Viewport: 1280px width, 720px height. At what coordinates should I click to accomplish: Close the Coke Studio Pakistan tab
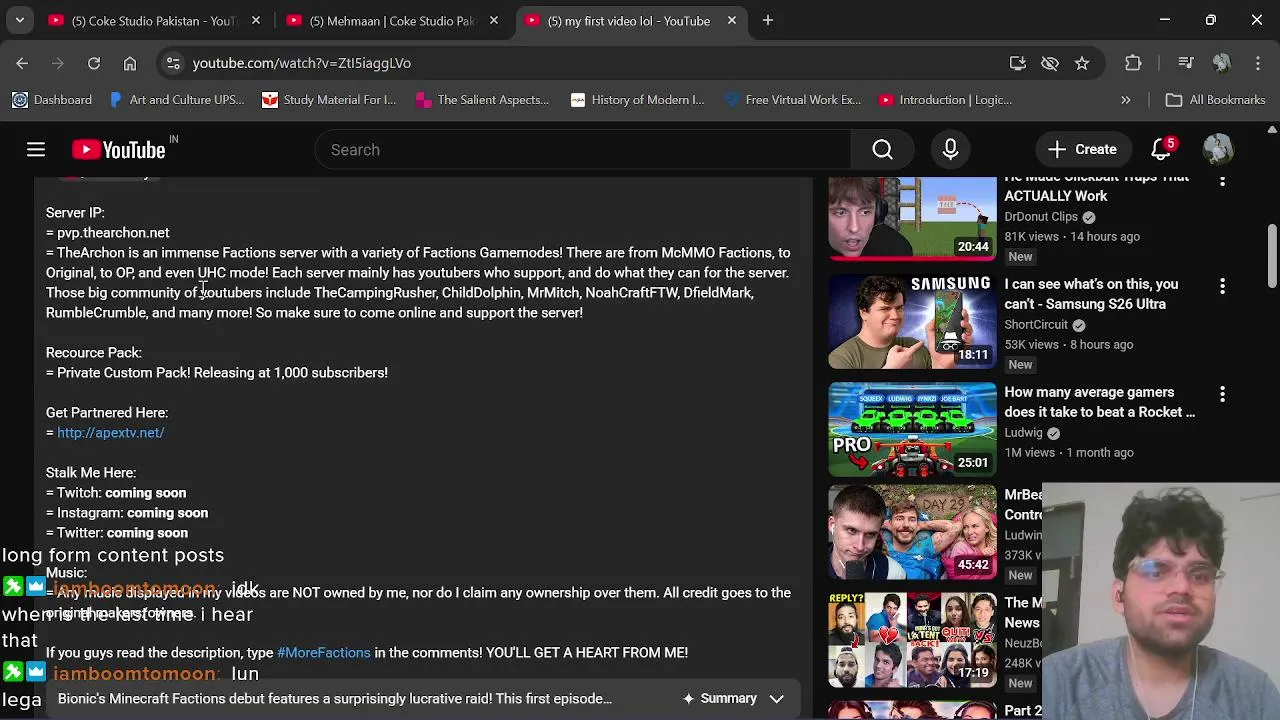tap(256, 20)
